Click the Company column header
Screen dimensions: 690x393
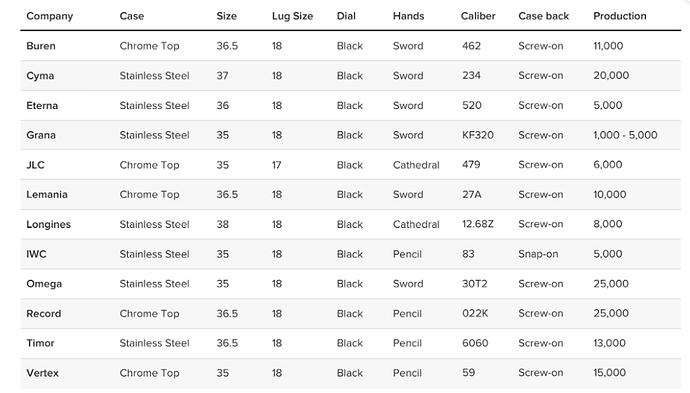50,16
